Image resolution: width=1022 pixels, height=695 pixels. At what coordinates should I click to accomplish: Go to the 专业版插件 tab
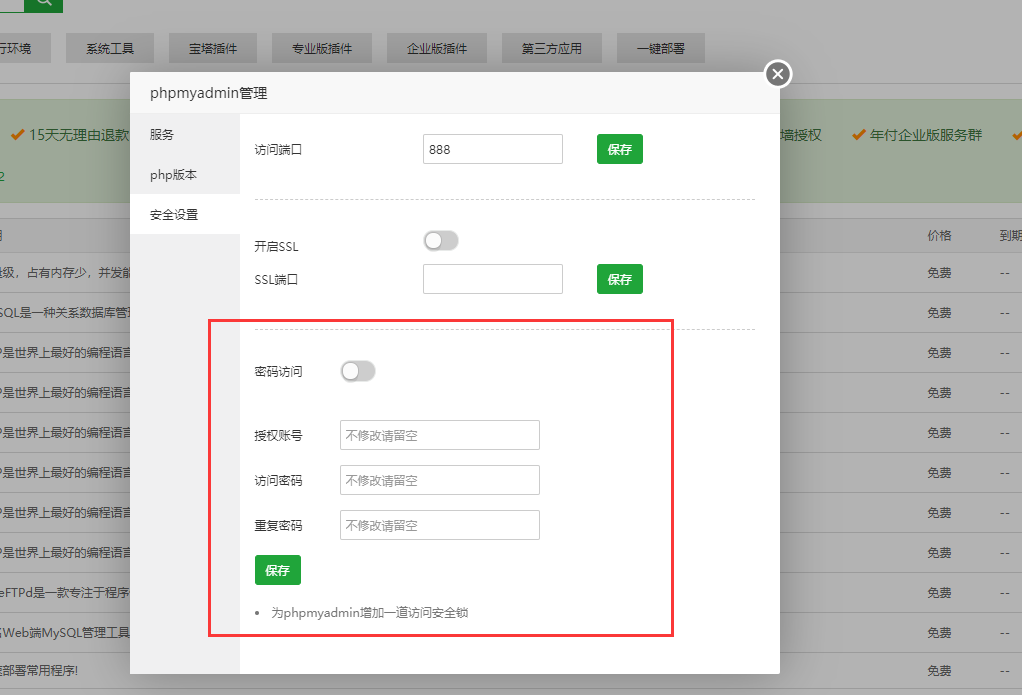(x=321, y=48)
